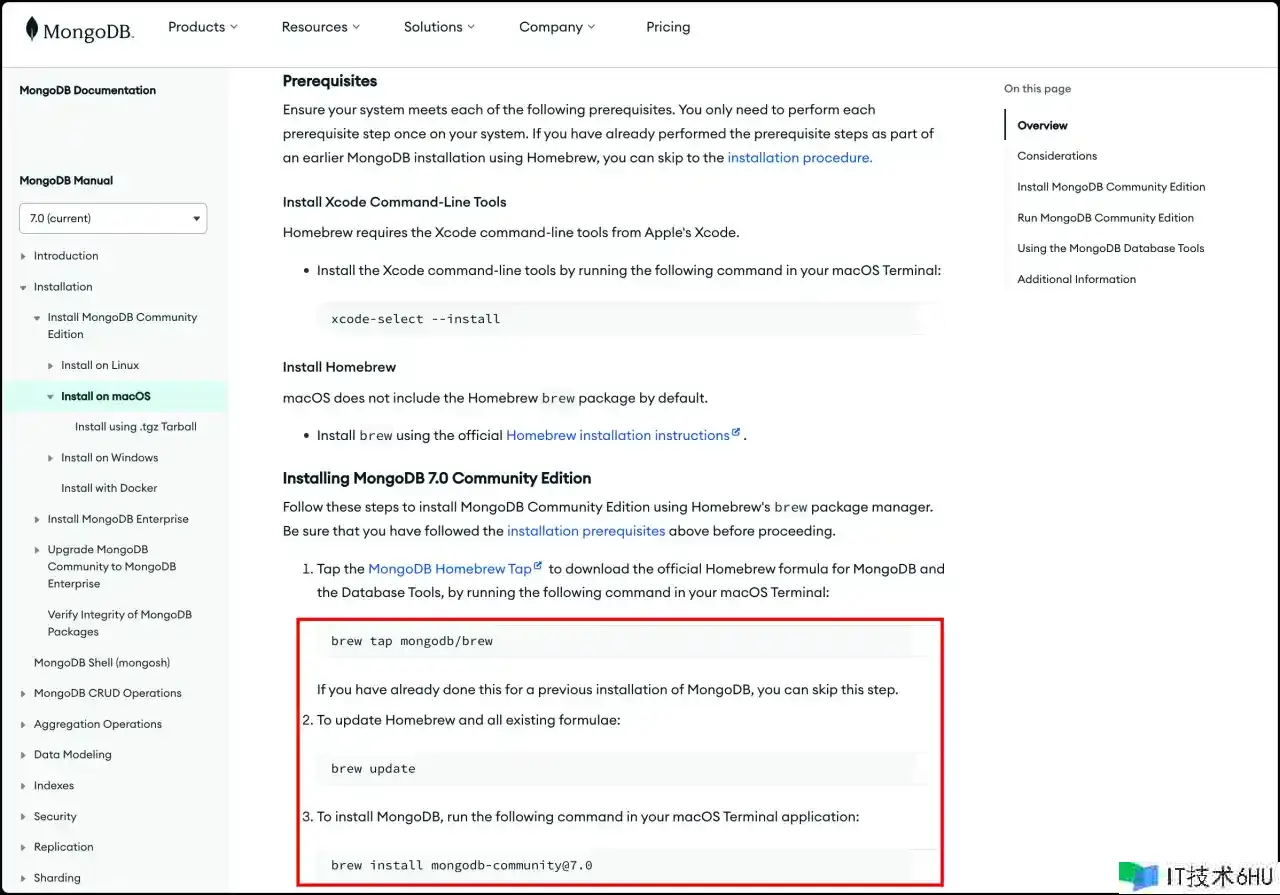Expand the Replication arrow
Viewport: 1280px width, 895px height.
23,848
